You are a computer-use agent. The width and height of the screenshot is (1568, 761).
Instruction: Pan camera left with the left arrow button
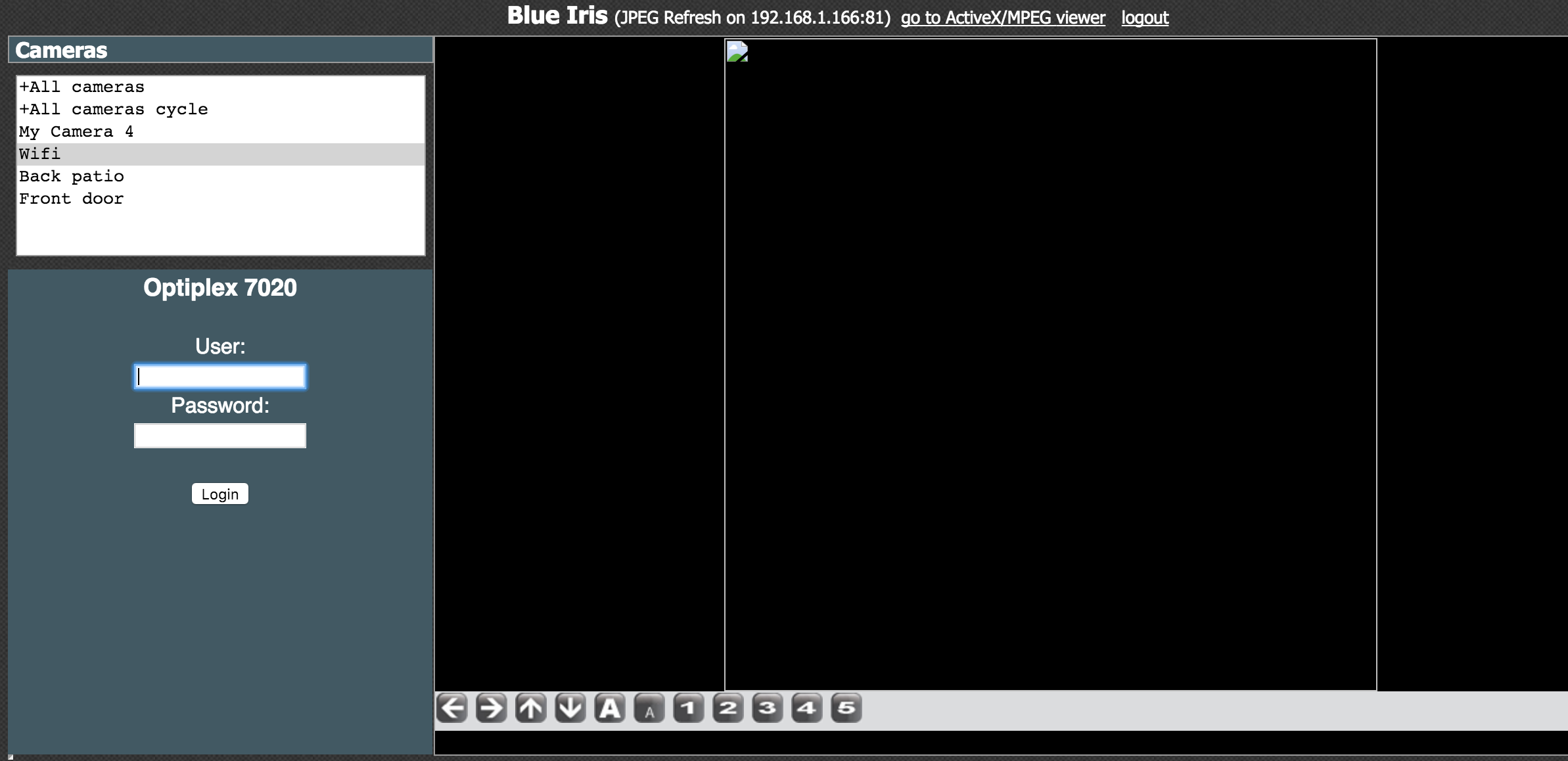(451, 708)
